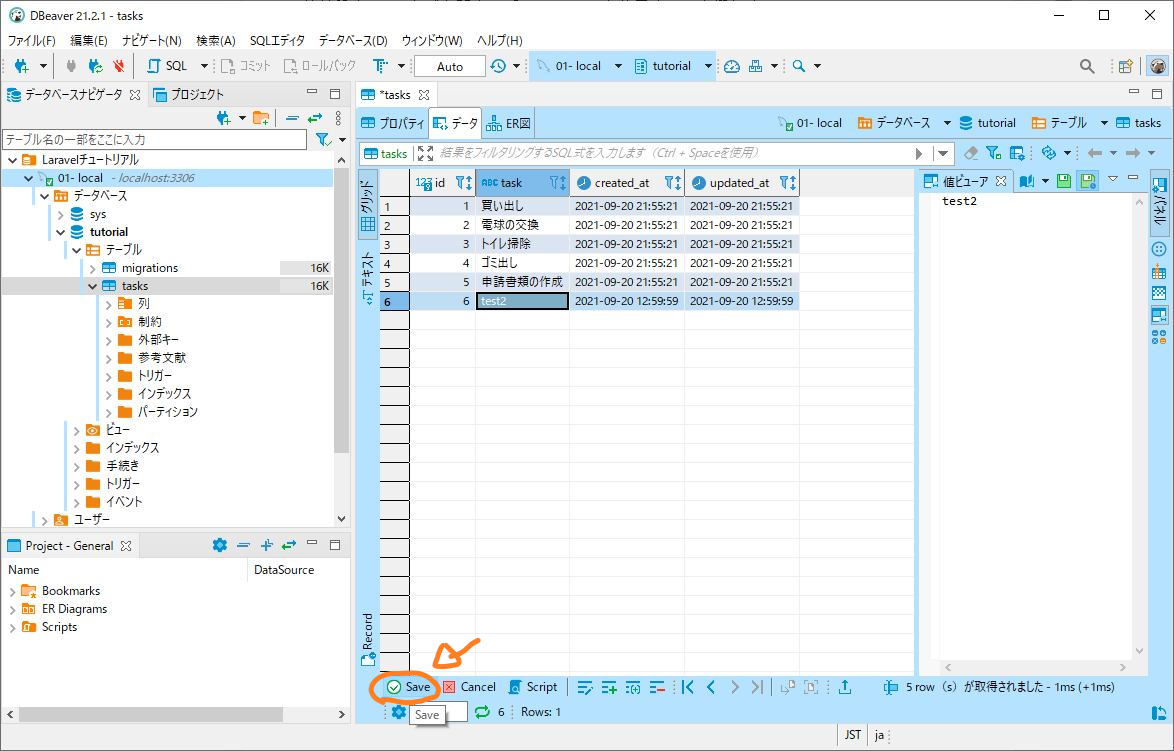The width and height of the screenshot is (1174, 751).
Task: Click the Script button
Action: tap(533, 687)
